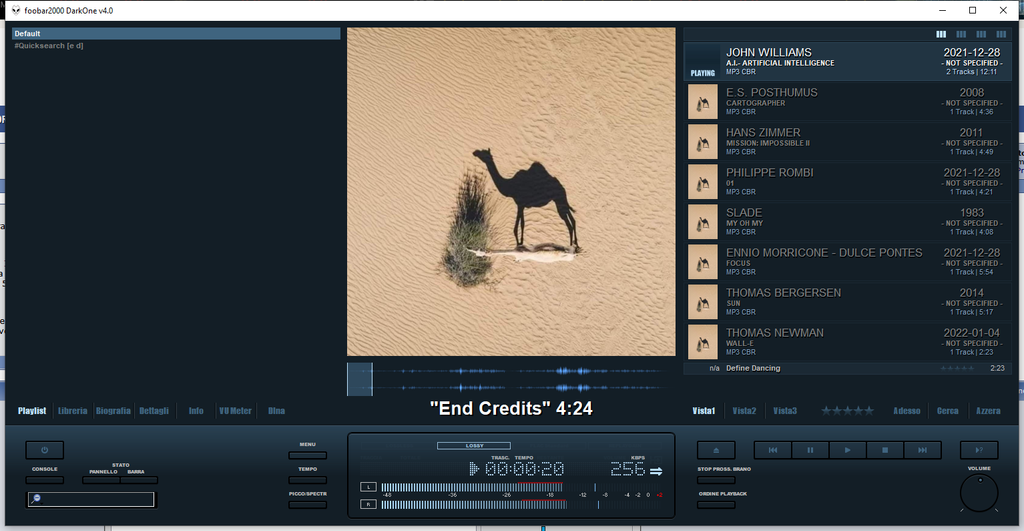Click the magnifier icon in the search box
Screen dimensions: 1024x531
(36, 499)
